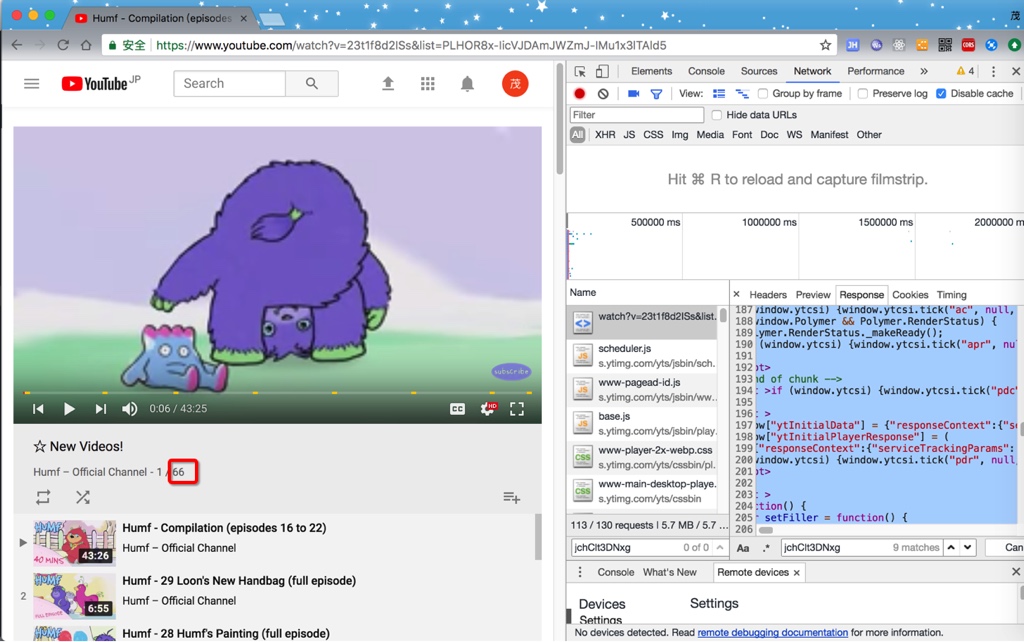Click the YouTube search magnifier button
The image size is (1024, 642).
[312, 84]
